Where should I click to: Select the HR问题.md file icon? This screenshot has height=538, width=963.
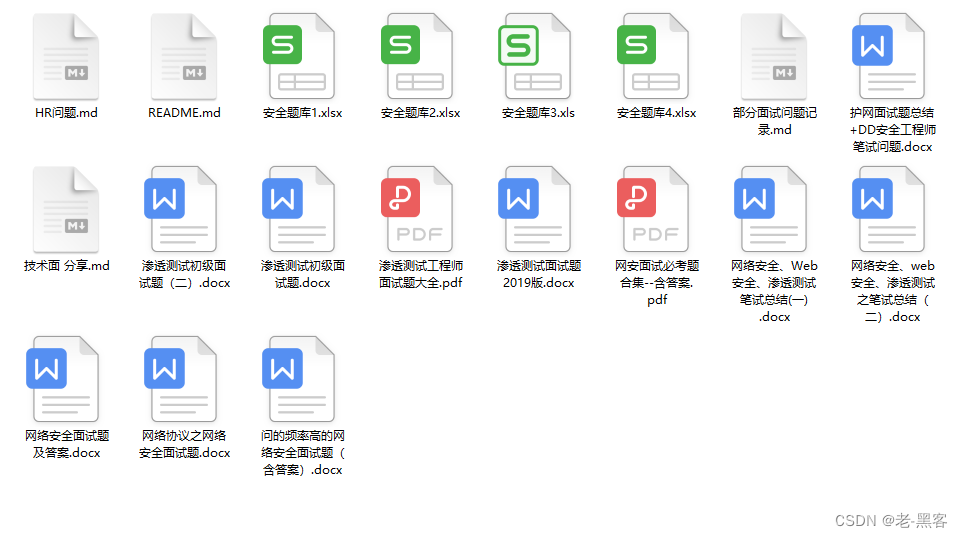pos(66,57)
